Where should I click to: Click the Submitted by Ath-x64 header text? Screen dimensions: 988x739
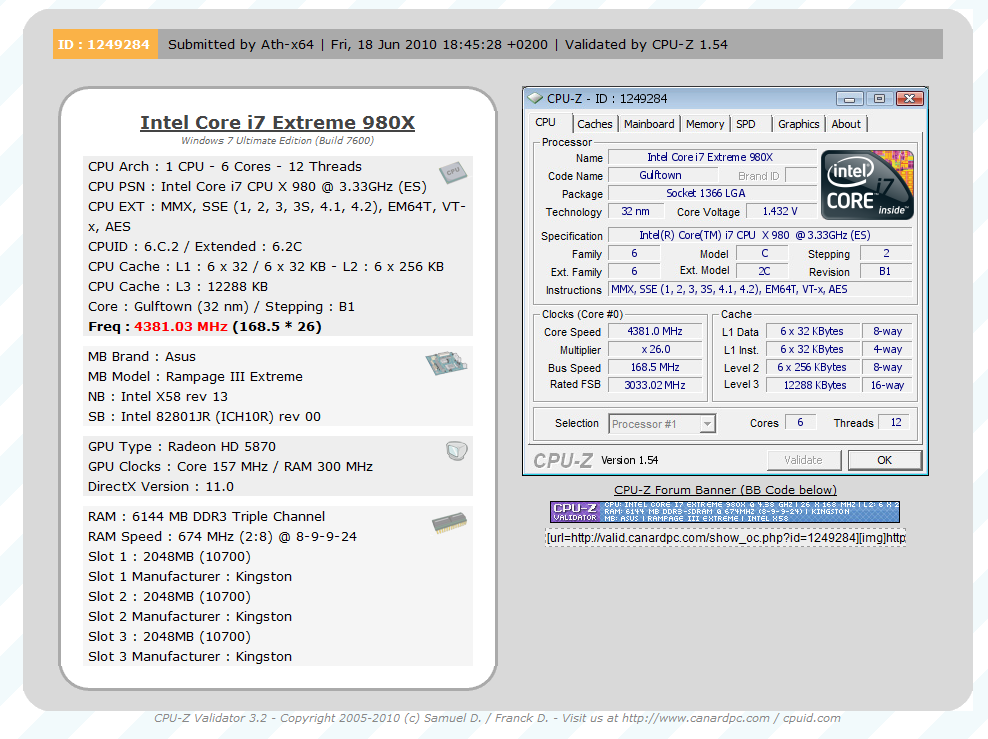tap(241, 45)
